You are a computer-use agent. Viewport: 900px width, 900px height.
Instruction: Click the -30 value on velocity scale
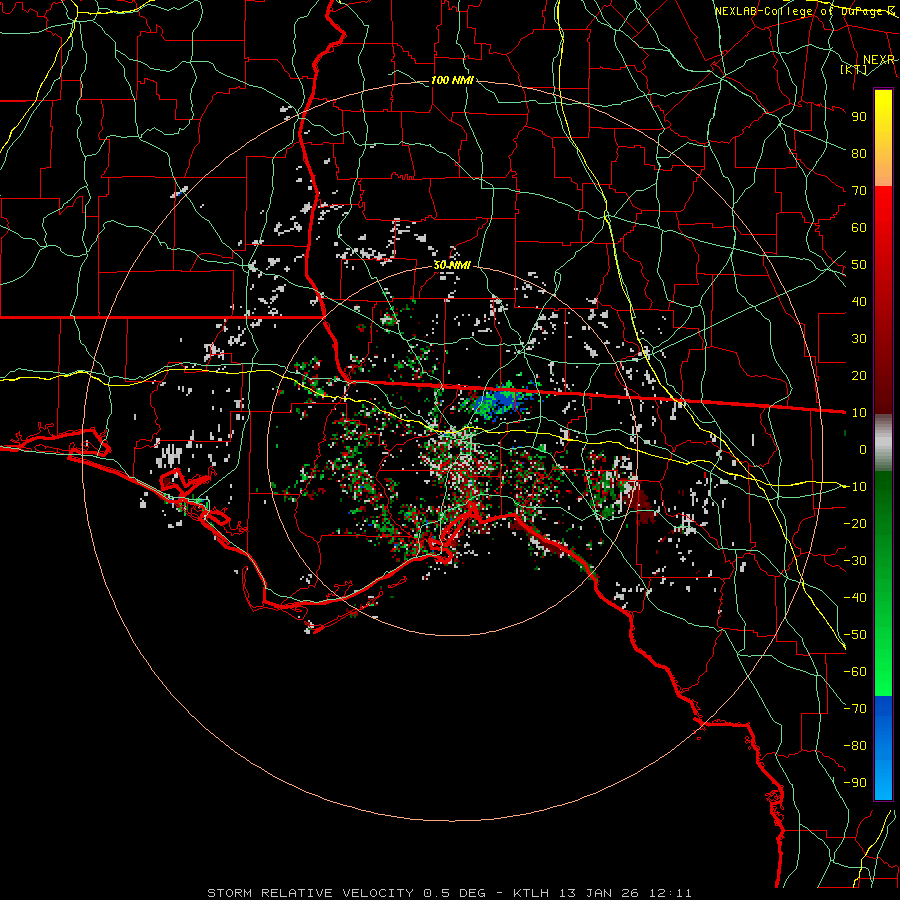pyautogui.click(x=855, y=561)
